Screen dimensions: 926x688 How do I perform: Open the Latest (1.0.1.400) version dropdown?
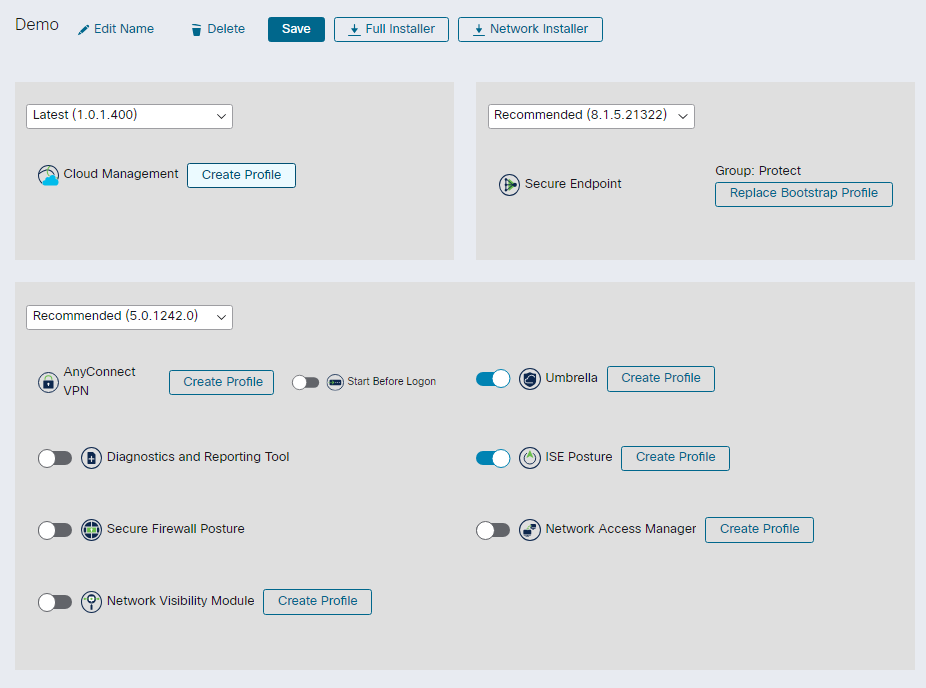click(129, 116)
